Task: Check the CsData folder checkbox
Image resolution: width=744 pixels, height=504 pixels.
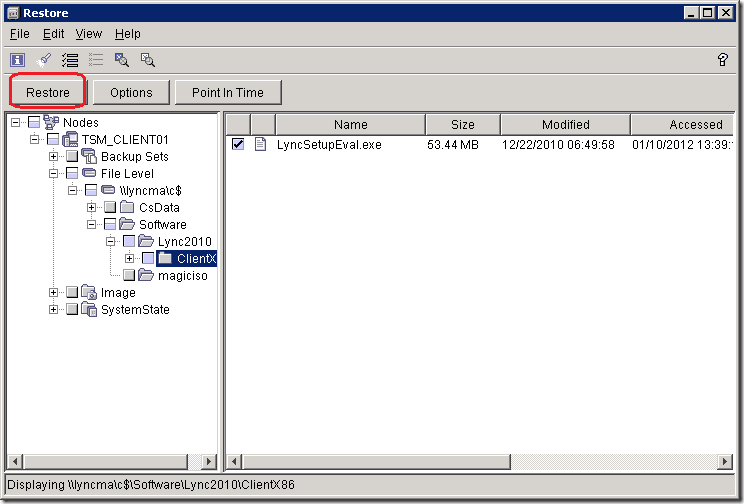Action: (x=110, y=208)
